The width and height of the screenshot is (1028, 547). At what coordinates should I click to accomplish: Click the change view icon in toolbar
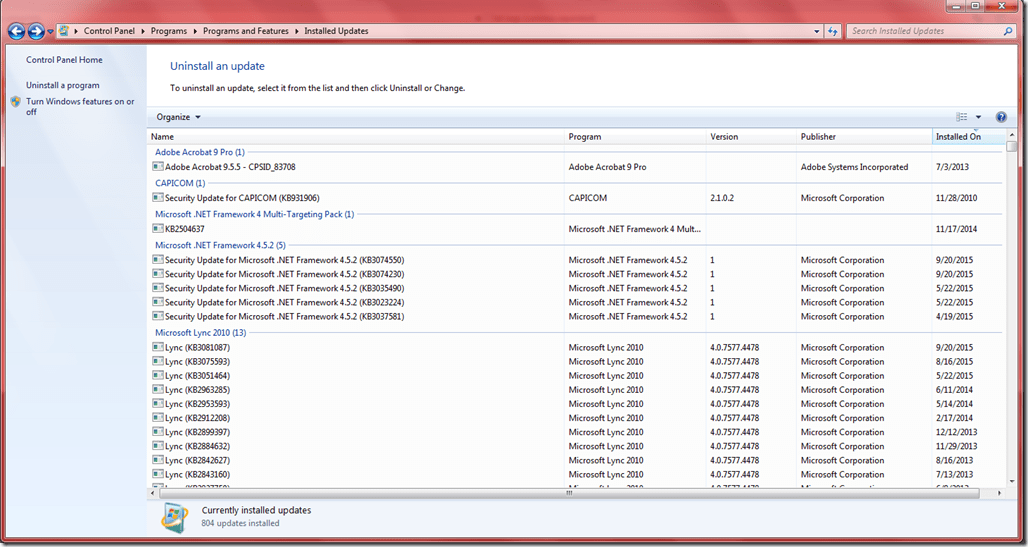coord(962,117)
